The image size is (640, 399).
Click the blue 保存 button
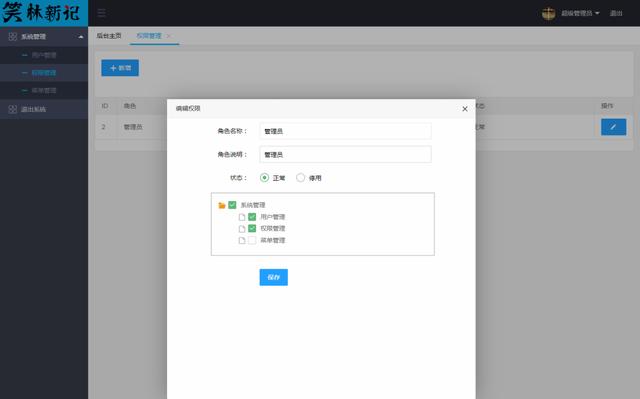tap(273, 277)
